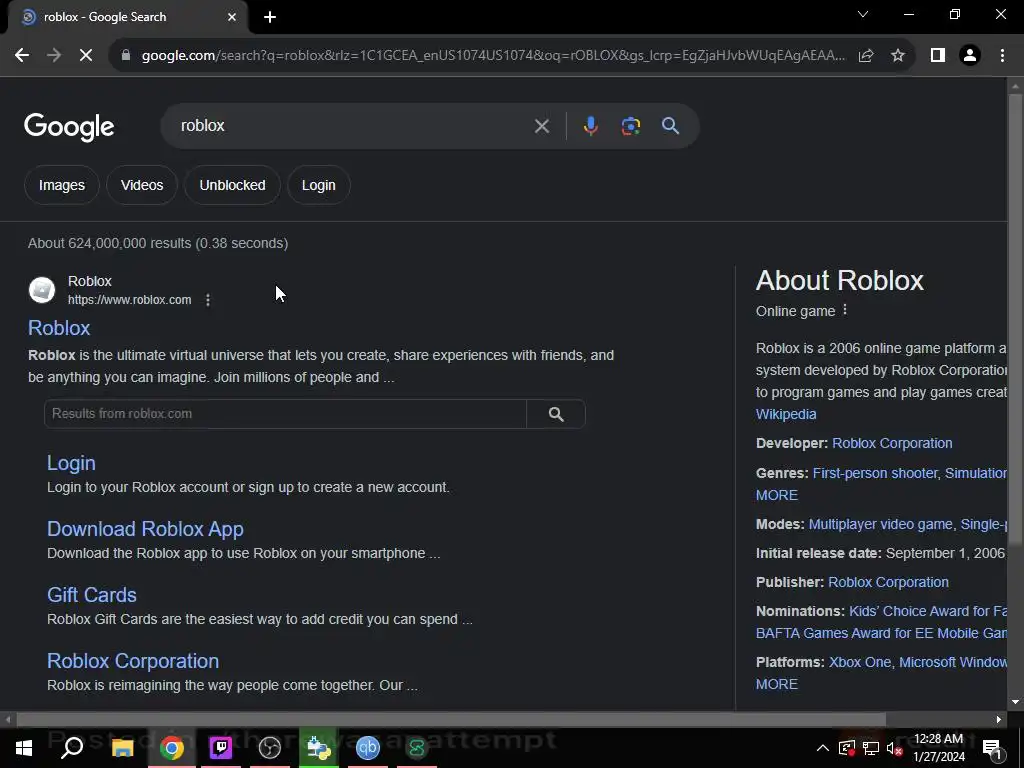This screenshot has height=768, width=1024.
Task: Select the Login filter chip
Action: click(319, 185)
